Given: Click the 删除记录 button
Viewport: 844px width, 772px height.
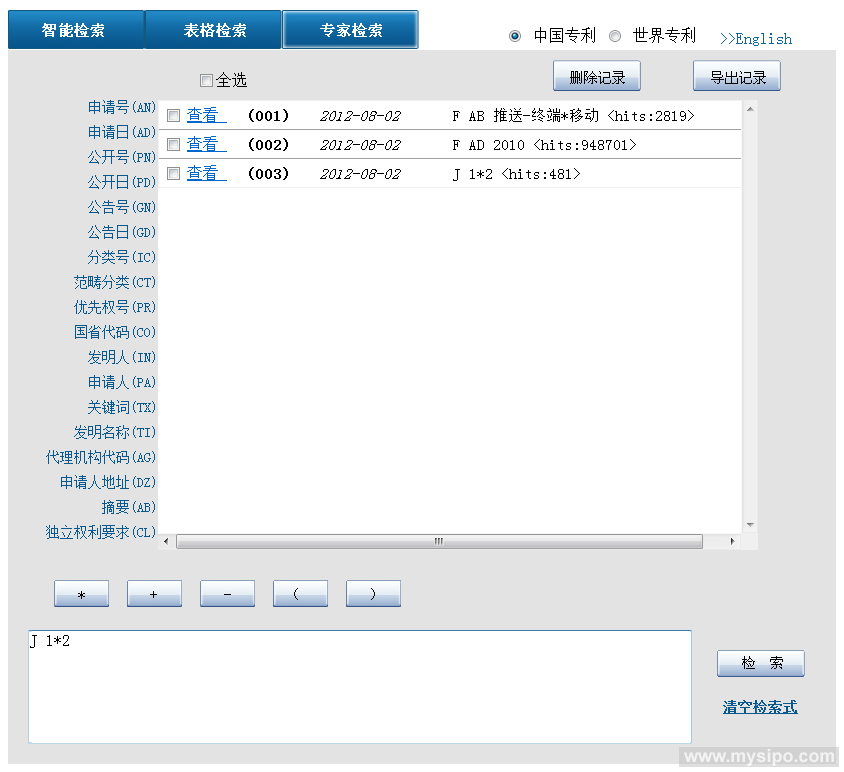Looking at the screenshot, I should pos(597,77).
